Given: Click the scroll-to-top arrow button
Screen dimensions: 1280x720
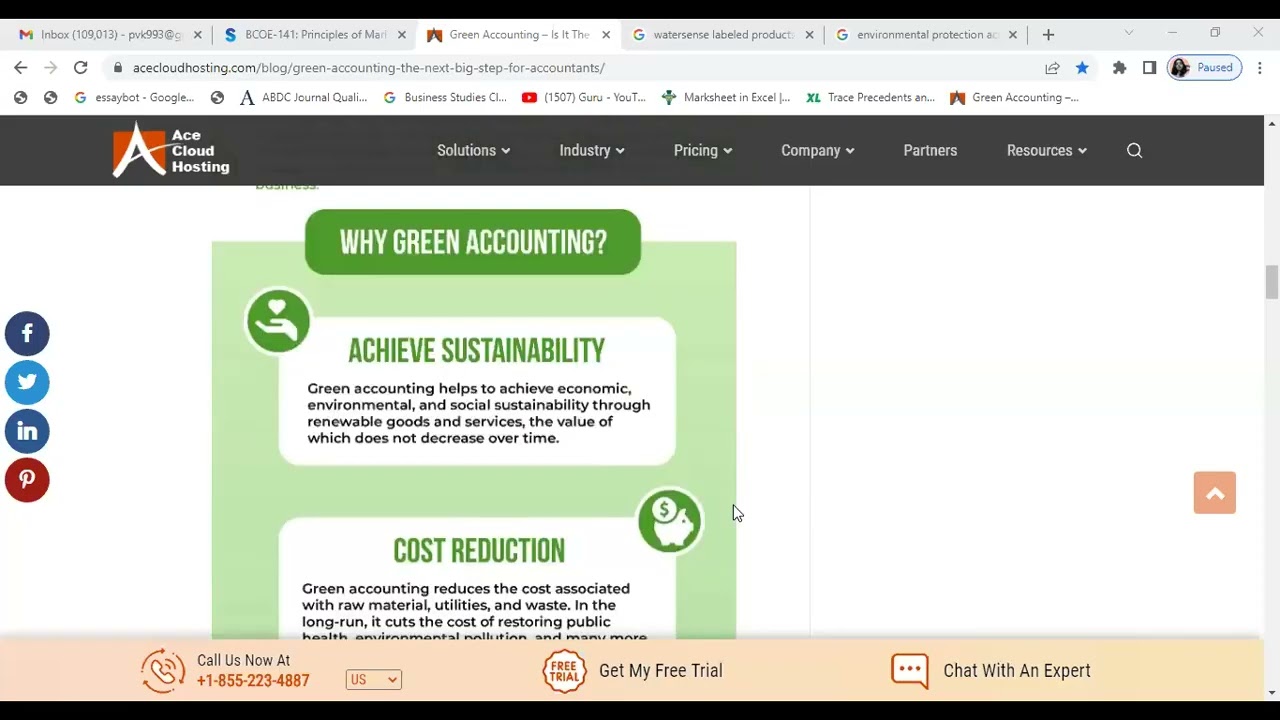Looking at the screenshot, I should tap(1214, 493).
